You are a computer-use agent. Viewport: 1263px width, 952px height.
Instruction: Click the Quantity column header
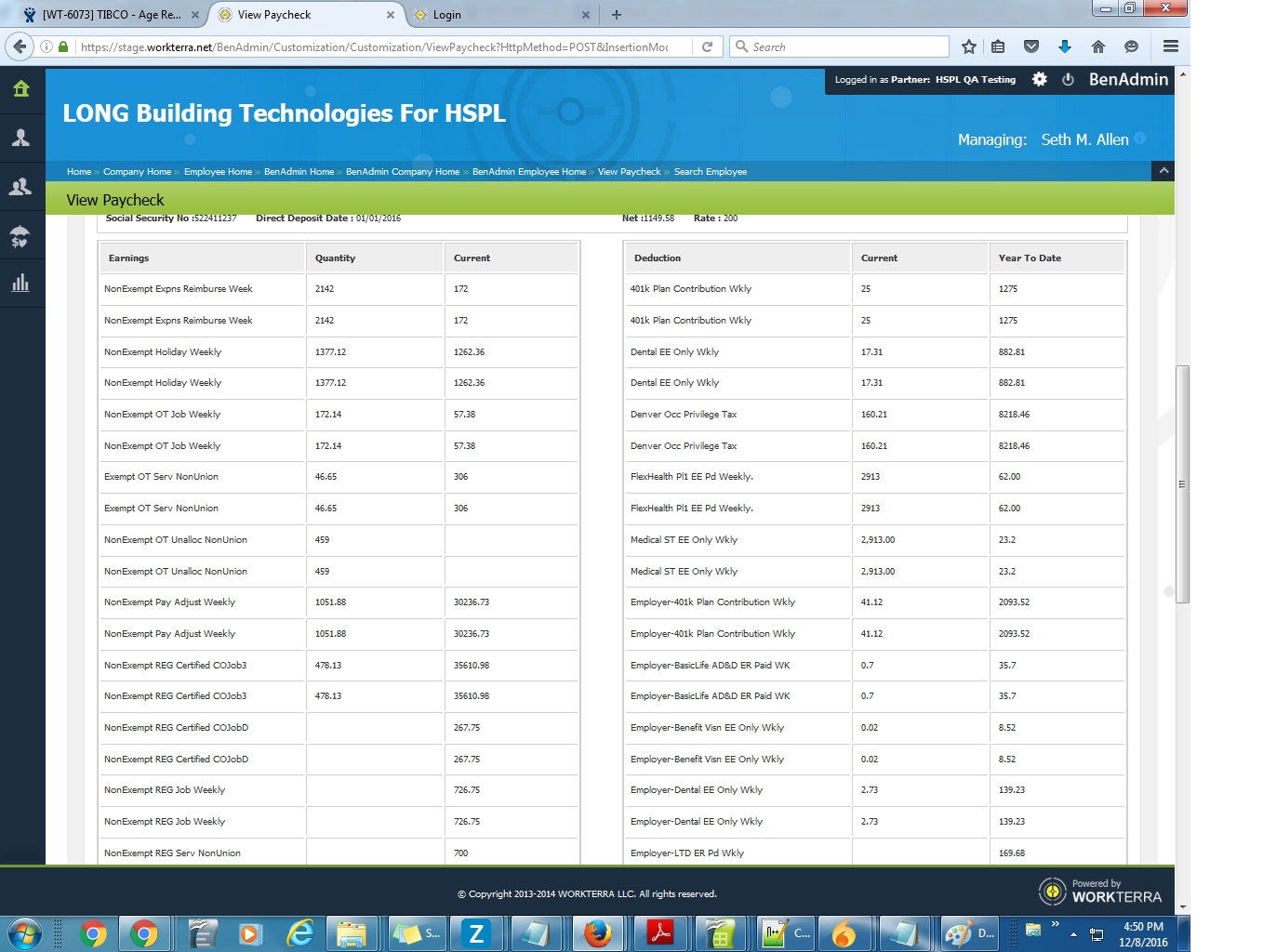(x=374, y=258)
